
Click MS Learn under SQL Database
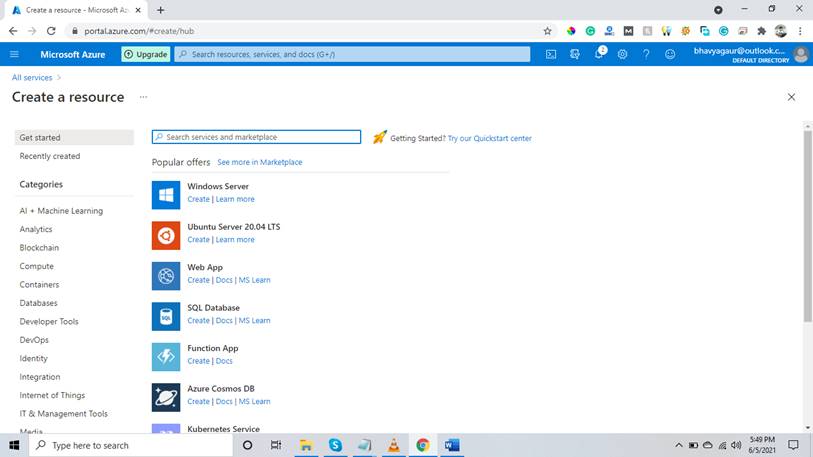[x=254, y=321]
